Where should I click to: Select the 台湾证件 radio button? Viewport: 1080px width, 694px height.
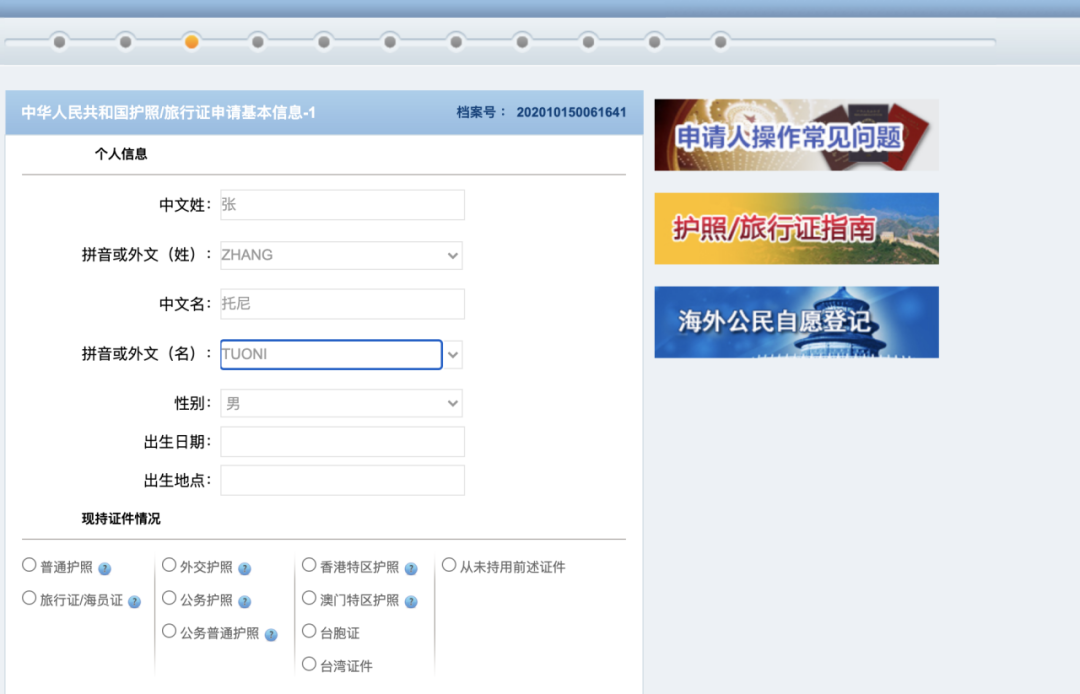[309, 664]
